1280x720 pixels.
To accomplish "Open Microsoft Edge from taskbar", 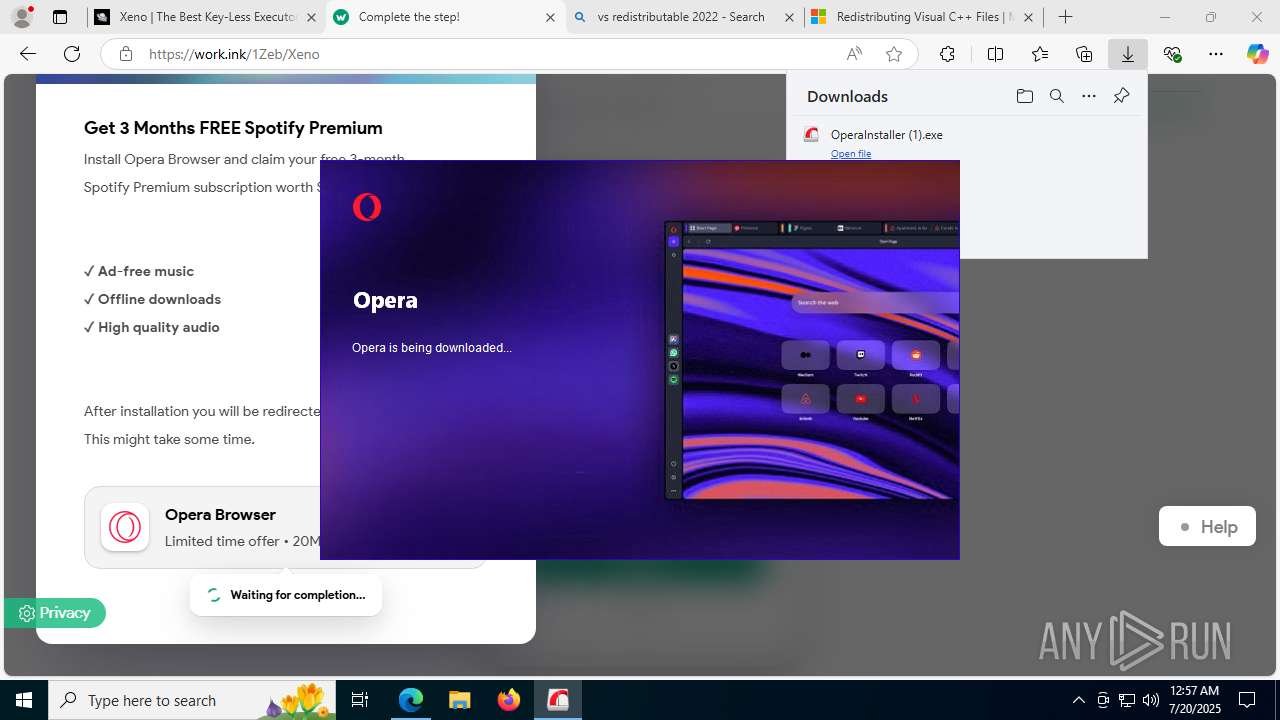I will (x=411, y=700).
